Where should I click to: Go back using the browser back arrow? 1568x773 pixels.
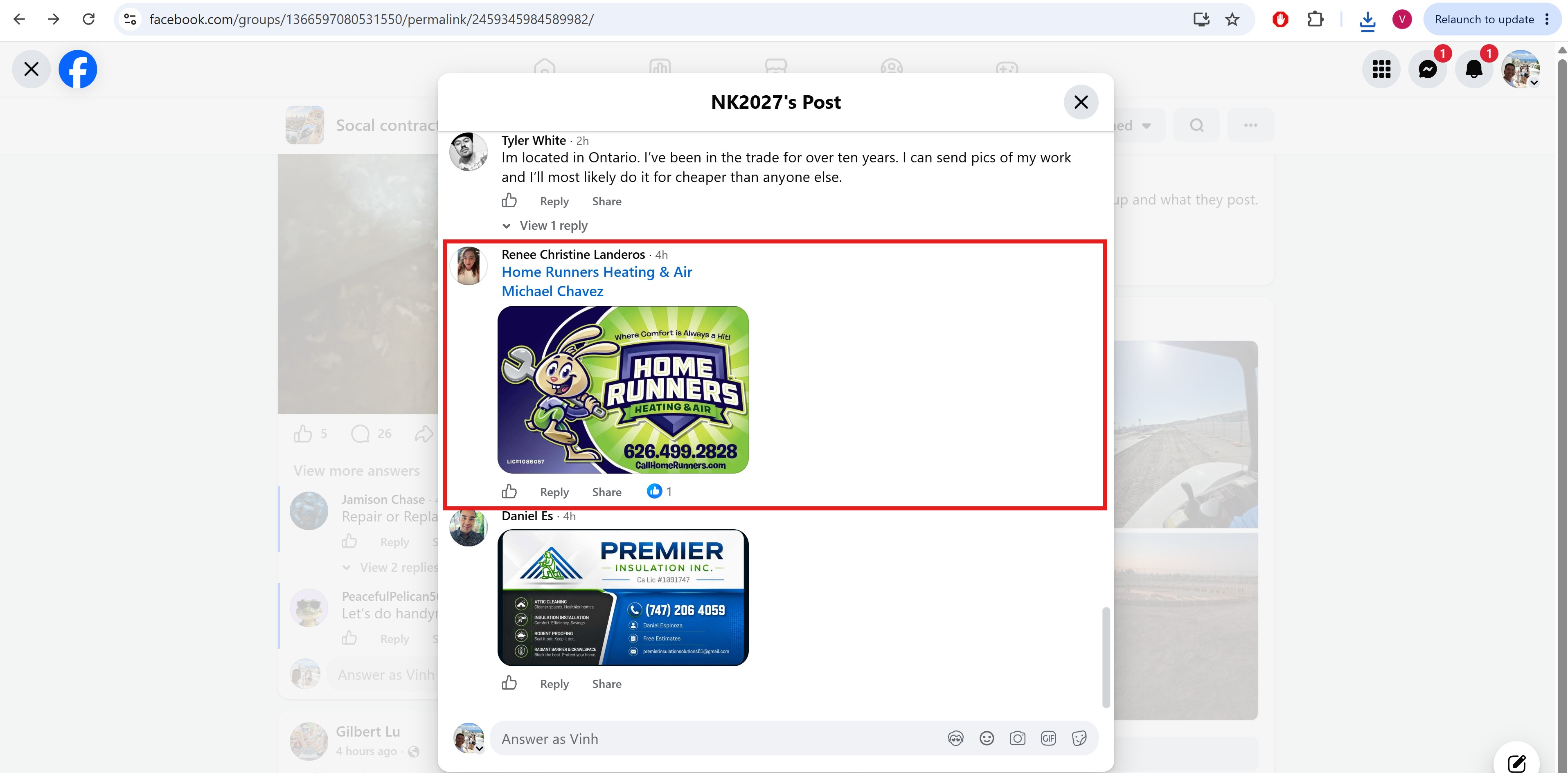point(19,20)
